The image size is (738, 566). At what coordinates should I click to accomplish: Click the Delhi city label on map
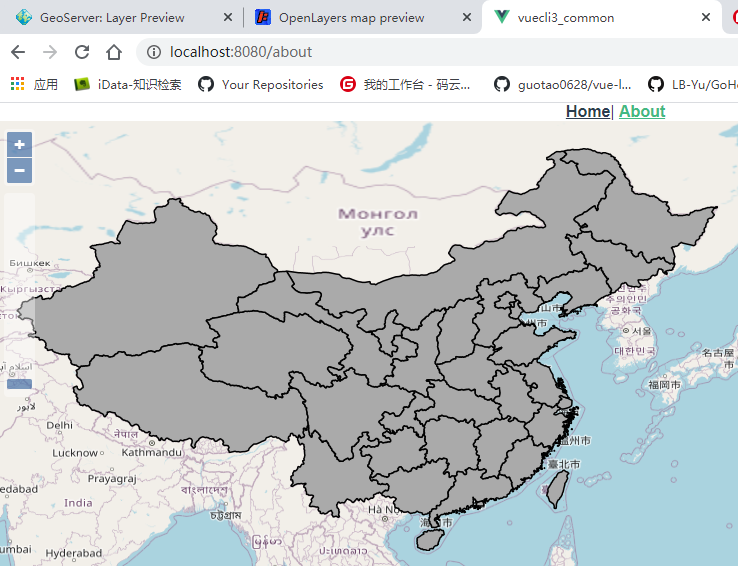pyautogui.click(x=60, y=425)
